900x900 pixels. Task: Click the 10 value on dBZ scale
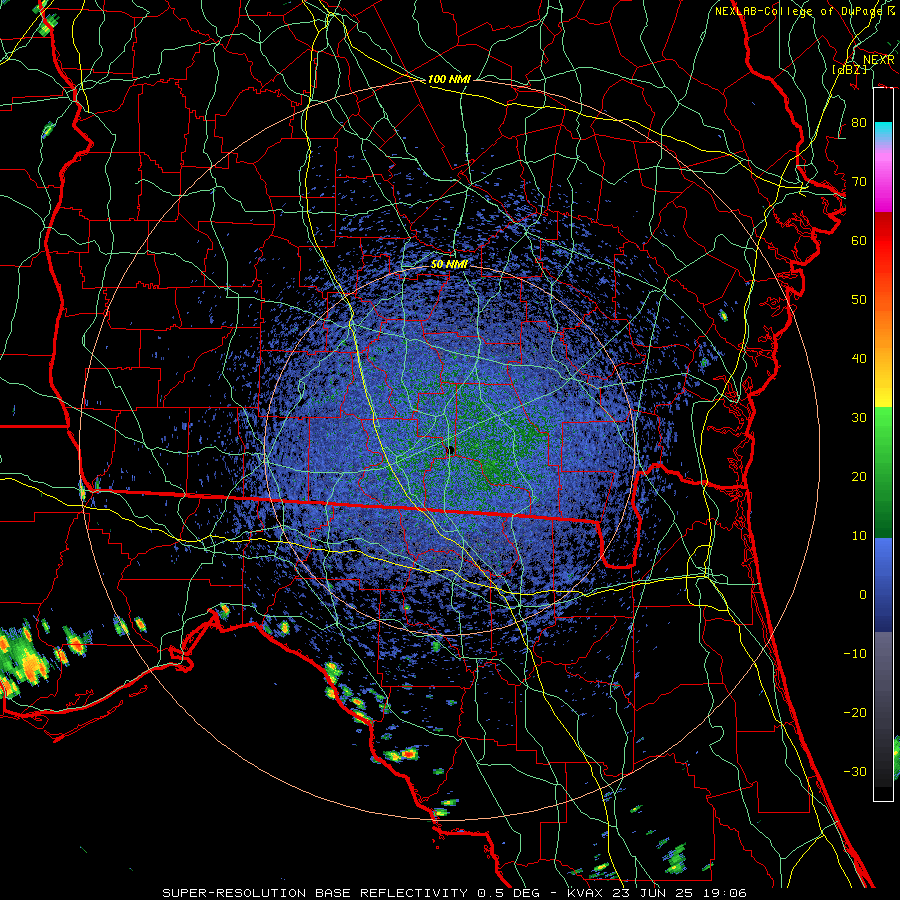859,536
